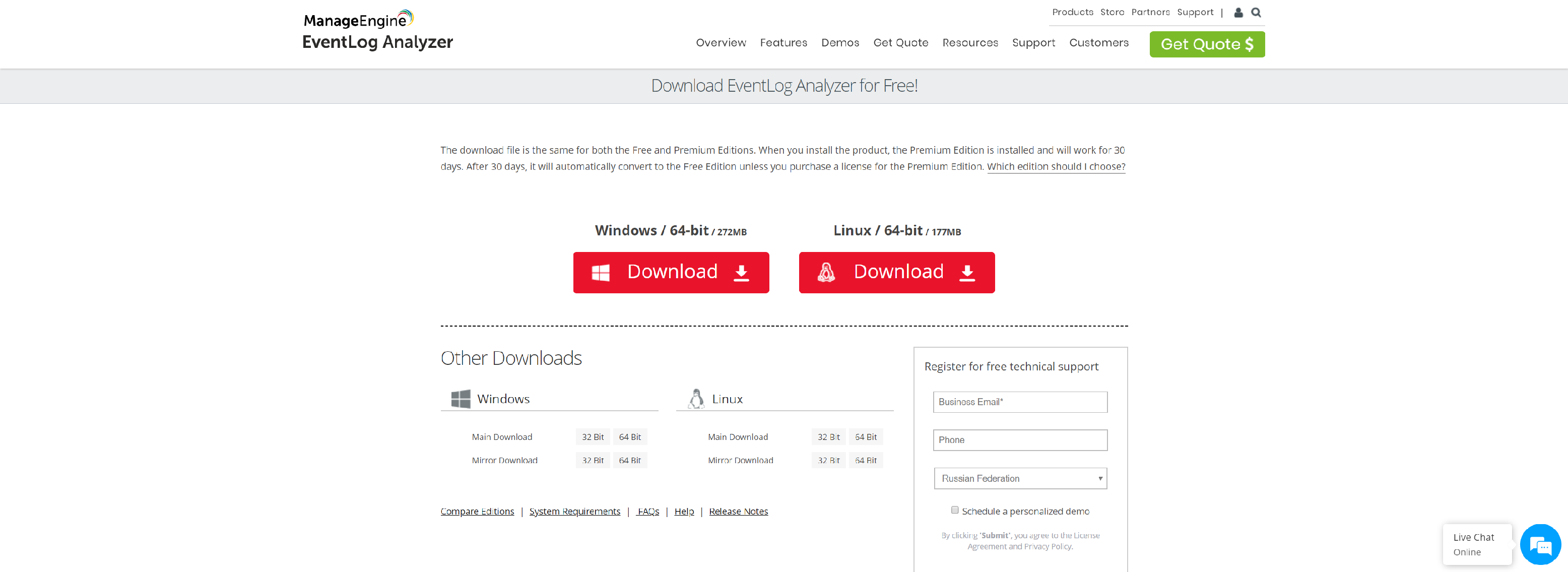Viewport: 1568px width, 572px height.
Task: Open the FAQs link
Action: tap(647, 511)
